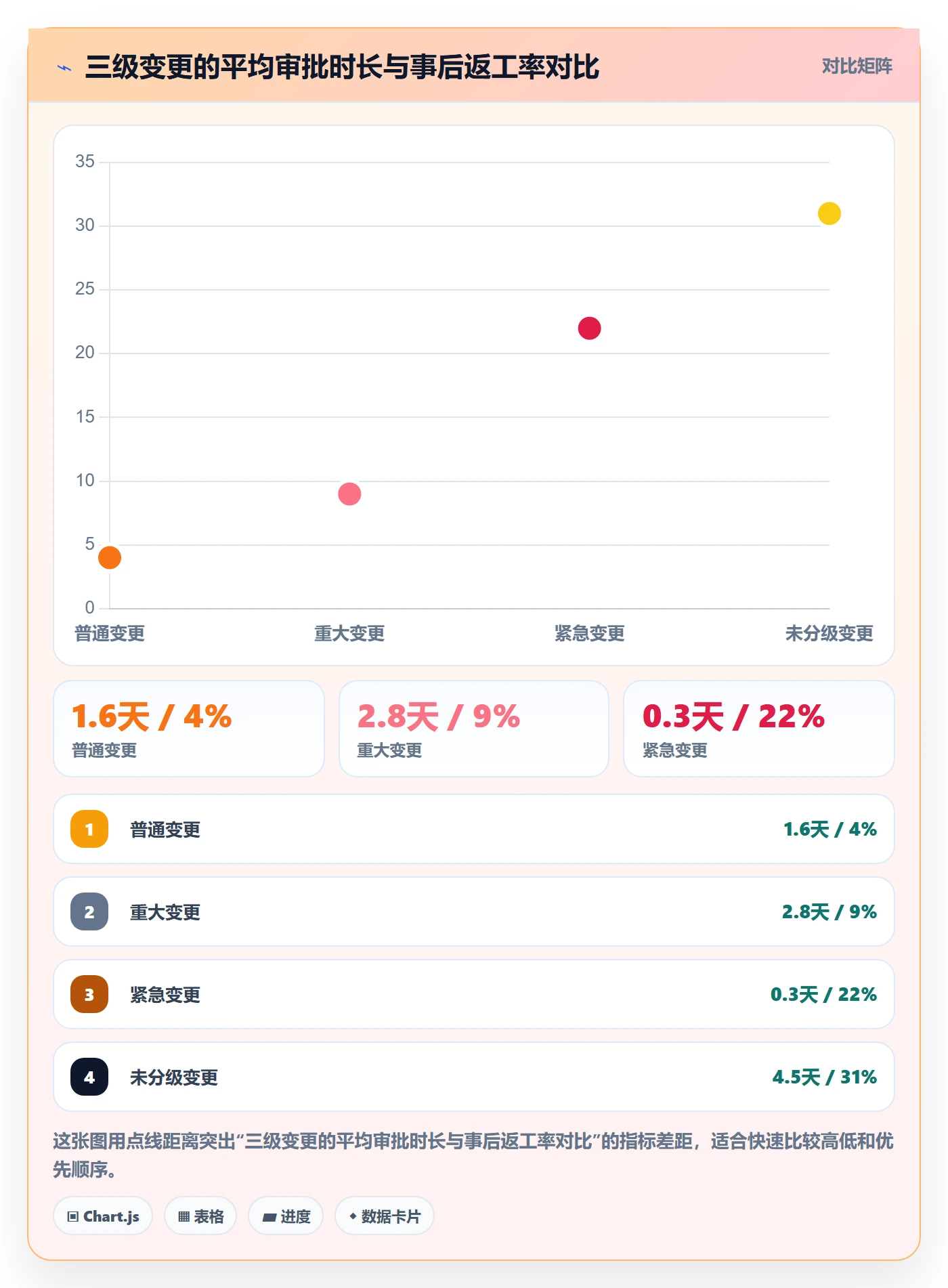
Task: Click the brown rank 3 badge
Action: [89, 994]
